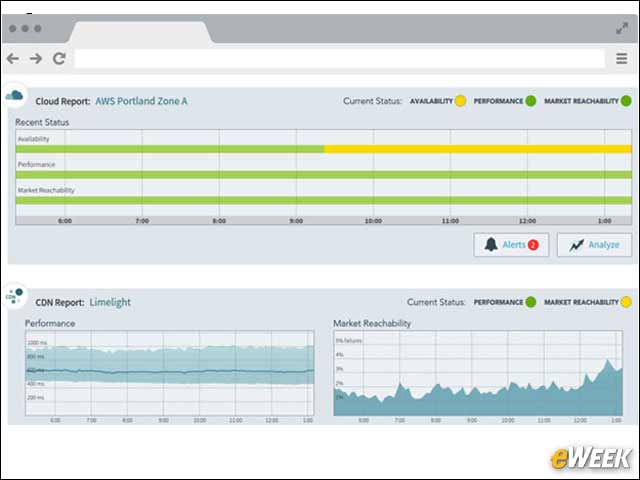Screen dimensions: 640x480
Task: Click the CDN Report dots icon
Action: click(15, 296)
